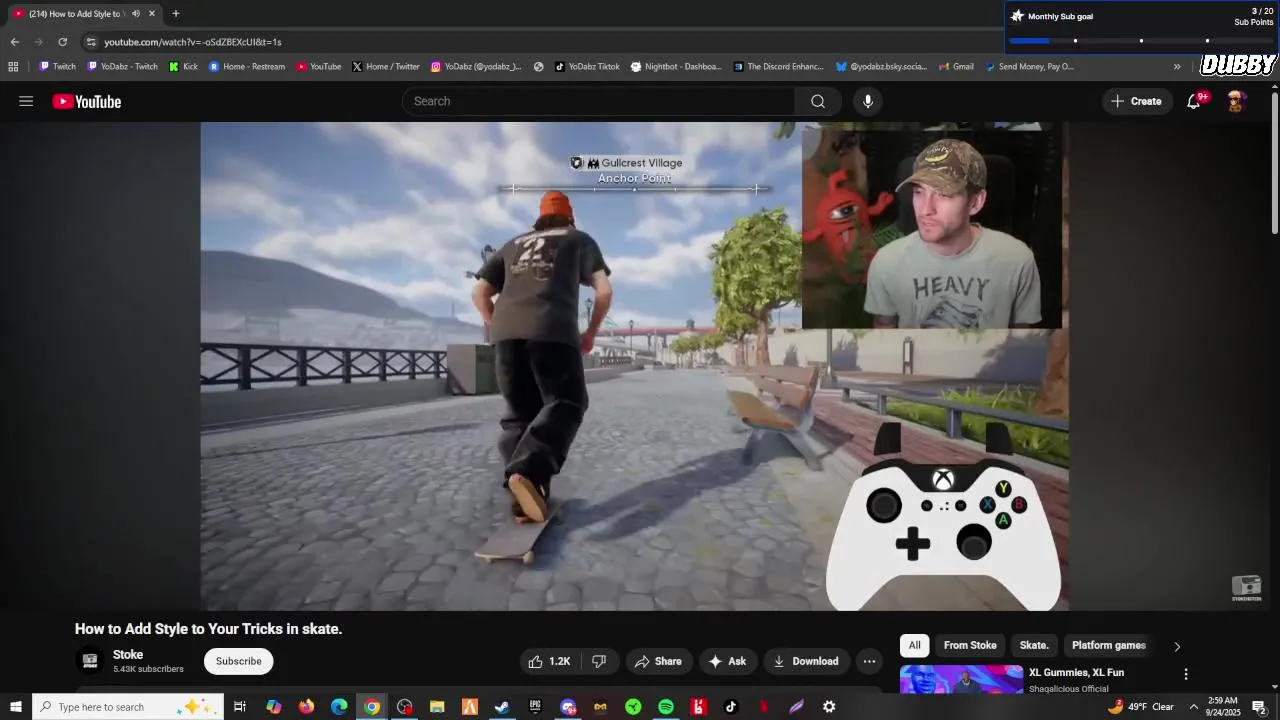Open File Explorer from taskbar
This screenshot has width=1280, height=720.
(x=437, y=707)
